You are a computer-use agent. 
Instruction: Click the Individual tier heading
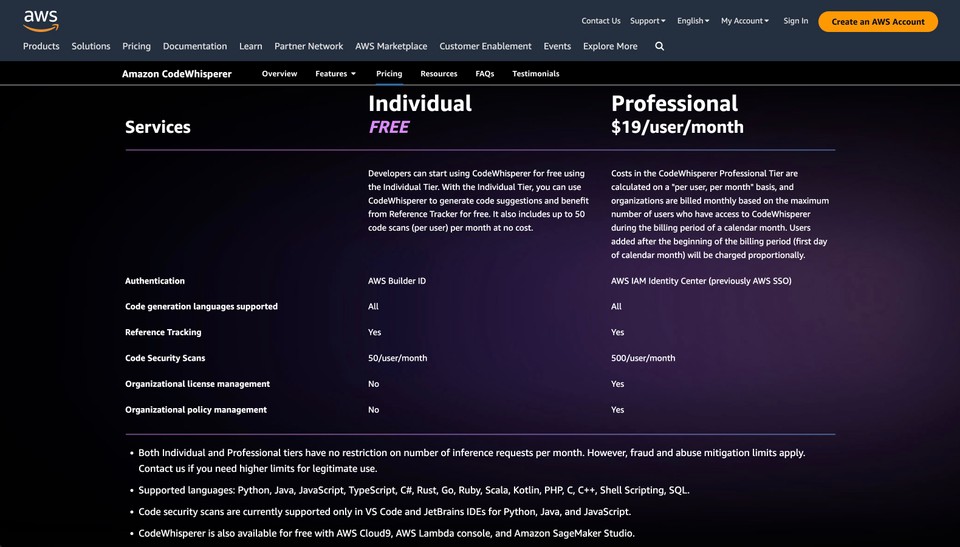click(420, 103)
